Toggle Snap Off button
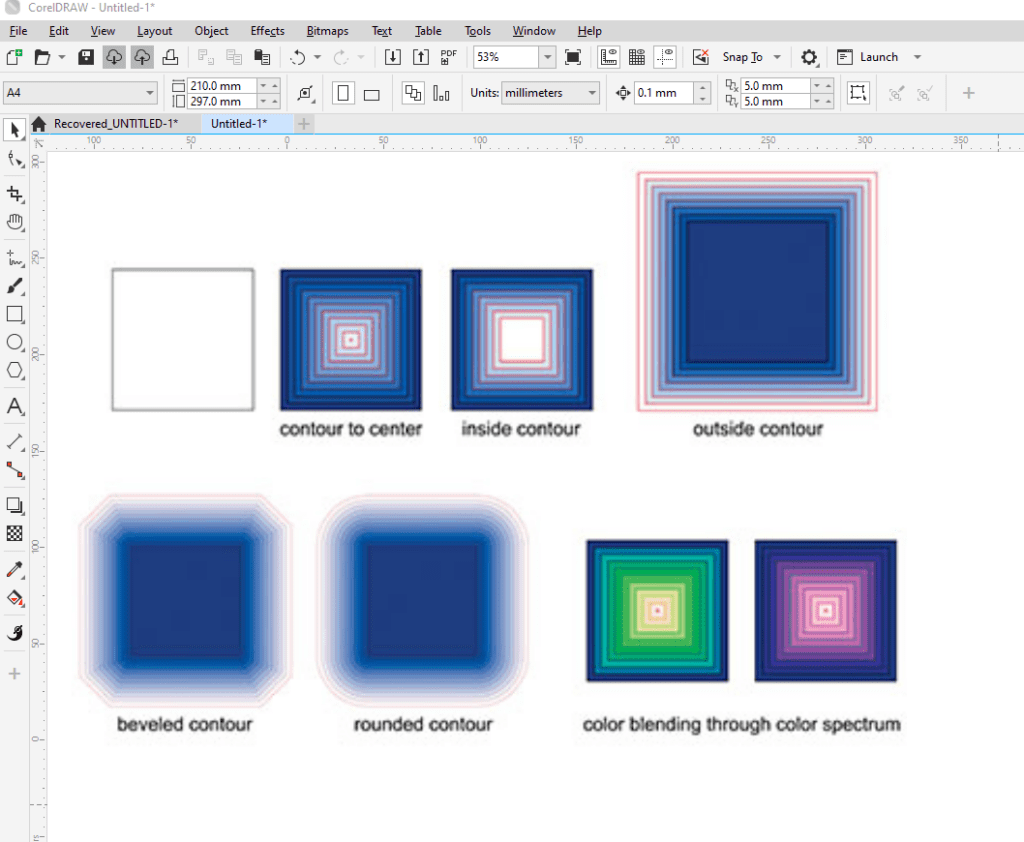The width and height of the screenshot is (1024, 842). pos(702,57)
